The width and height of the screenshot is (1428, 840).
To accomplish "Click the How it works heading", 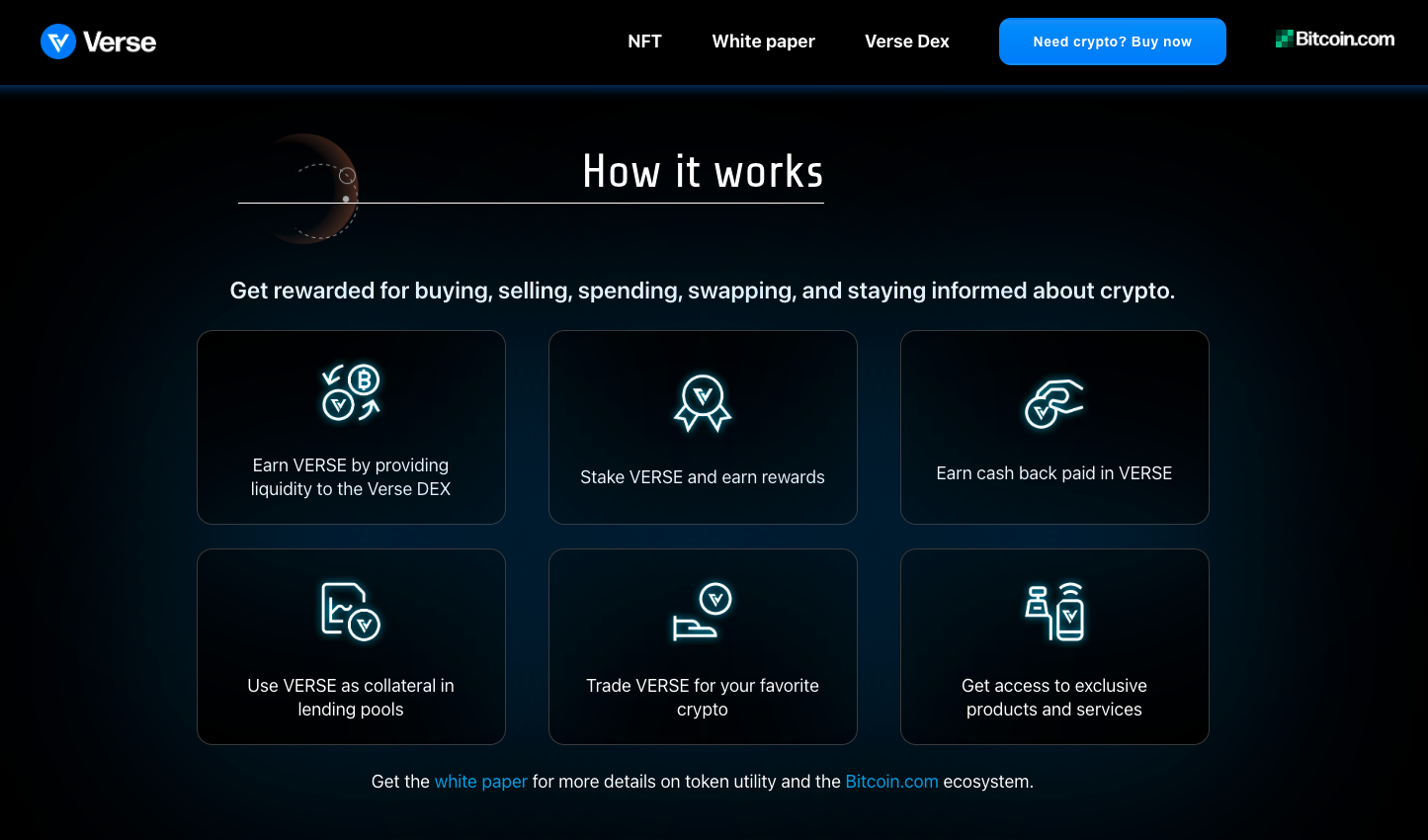I will [703, 172].
